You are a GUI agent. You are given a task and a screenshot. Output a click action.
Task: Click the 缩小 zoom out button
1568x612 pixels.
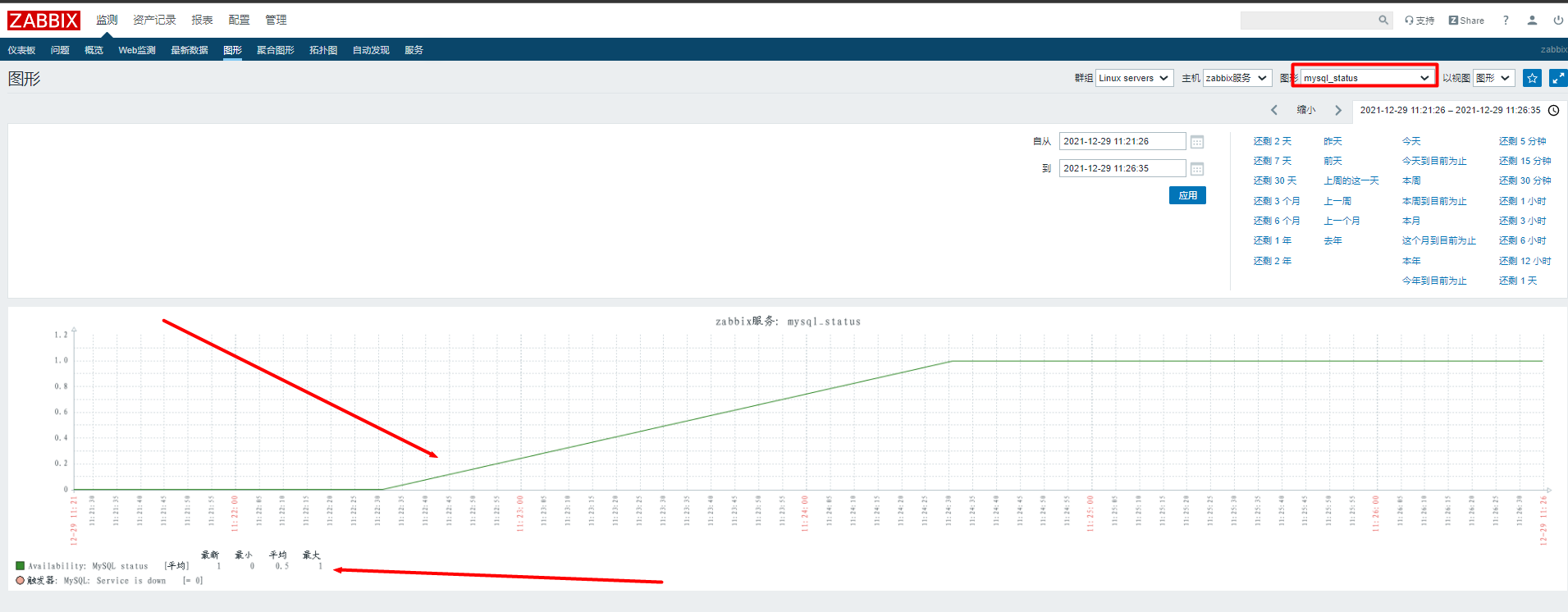1306,110
